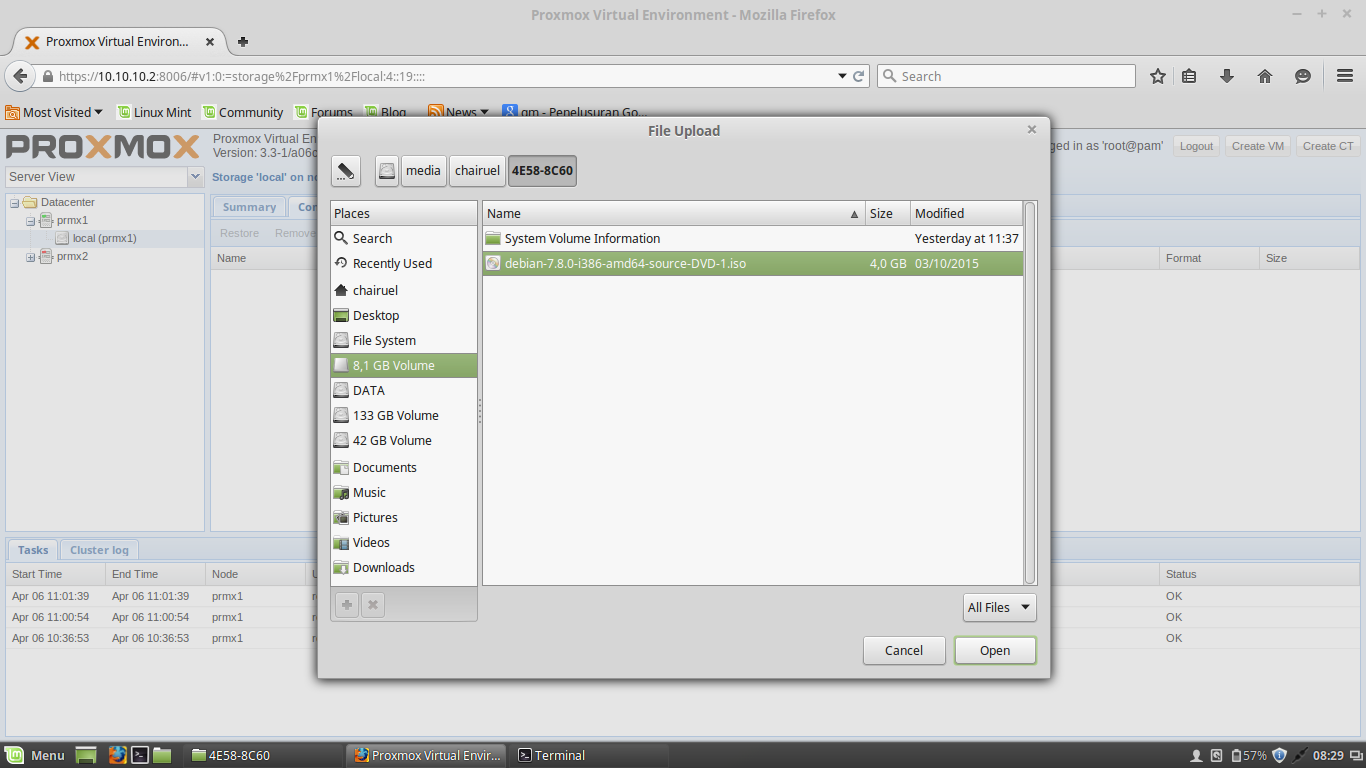Image resolution: width=1366 pixels, height=768 pixels.
Task: Select the 133 GB Volume entry
Action: click(404, 415)
